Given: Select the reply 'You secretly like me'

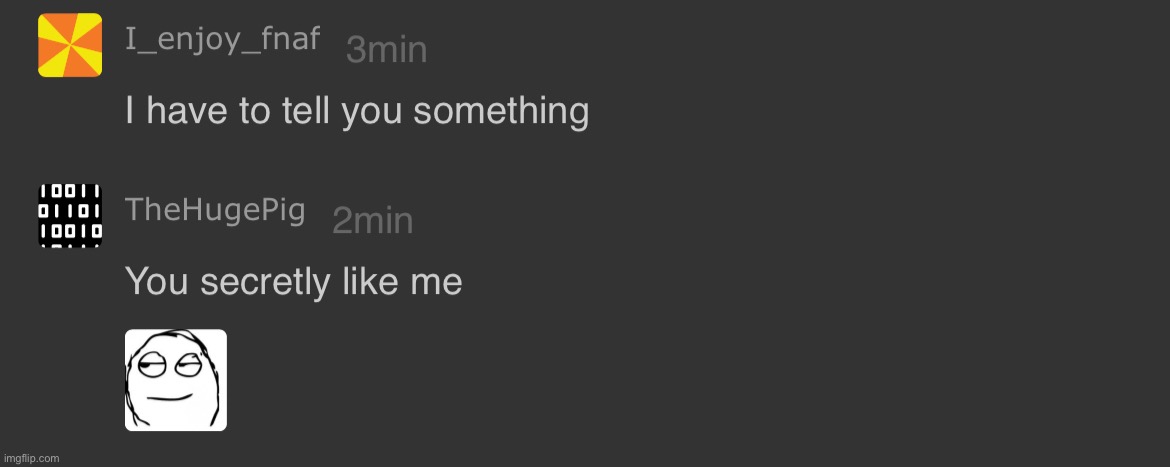Looking at the screenshot, I should tap(293, 283).
